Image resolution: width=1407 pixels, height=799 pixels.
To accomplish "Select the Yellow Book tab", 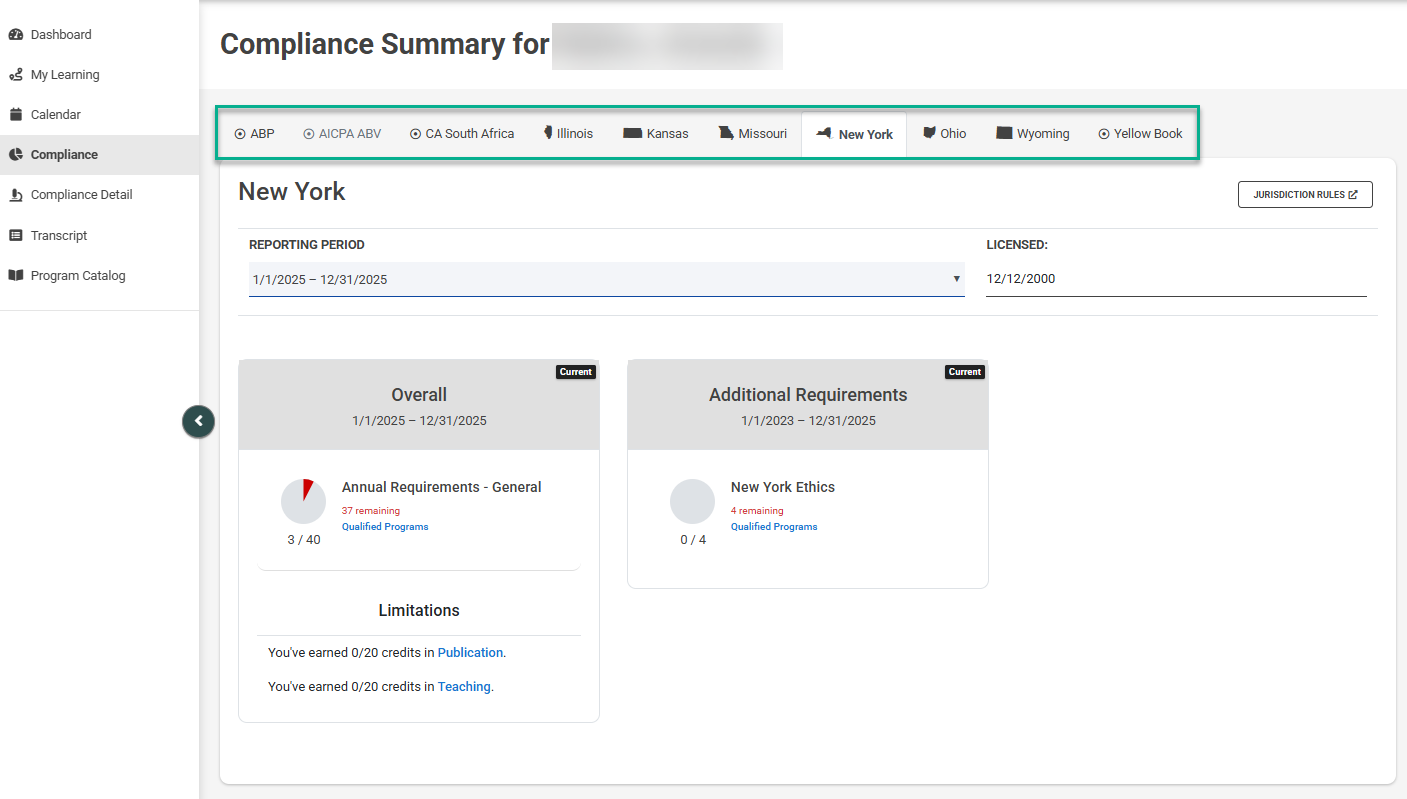I will 1140,134.
